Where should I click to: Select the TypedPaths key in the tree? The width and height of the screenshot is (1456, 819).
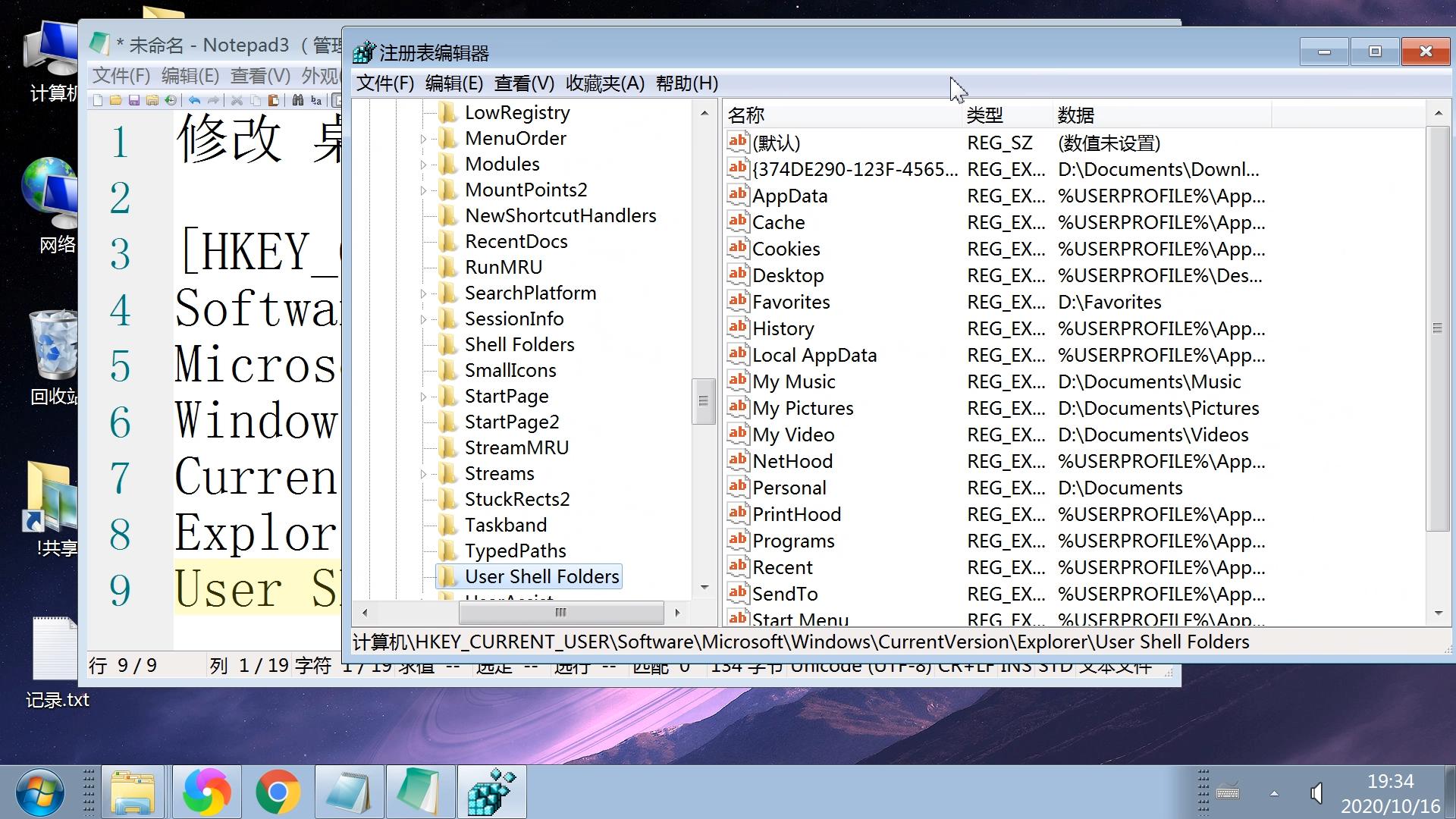515,550
